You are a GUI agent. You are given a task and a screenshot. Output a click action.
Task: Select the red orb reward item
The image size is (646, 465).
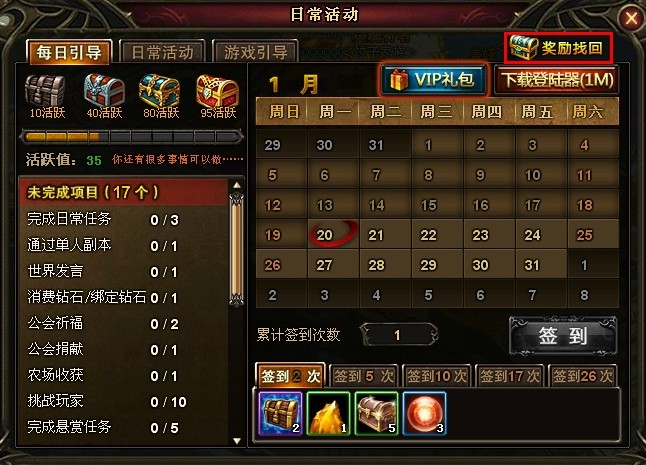pyautogui.click(x=424, y=413)
